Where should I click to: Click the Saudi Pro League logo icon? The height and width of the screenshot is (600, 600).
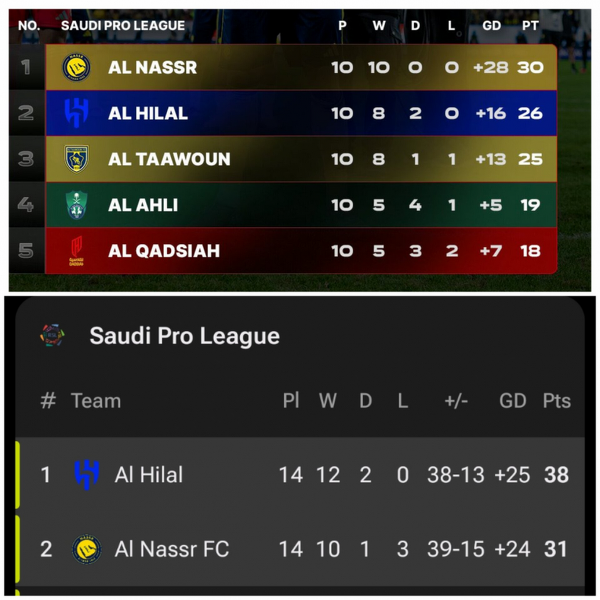[x=52, y=336]
